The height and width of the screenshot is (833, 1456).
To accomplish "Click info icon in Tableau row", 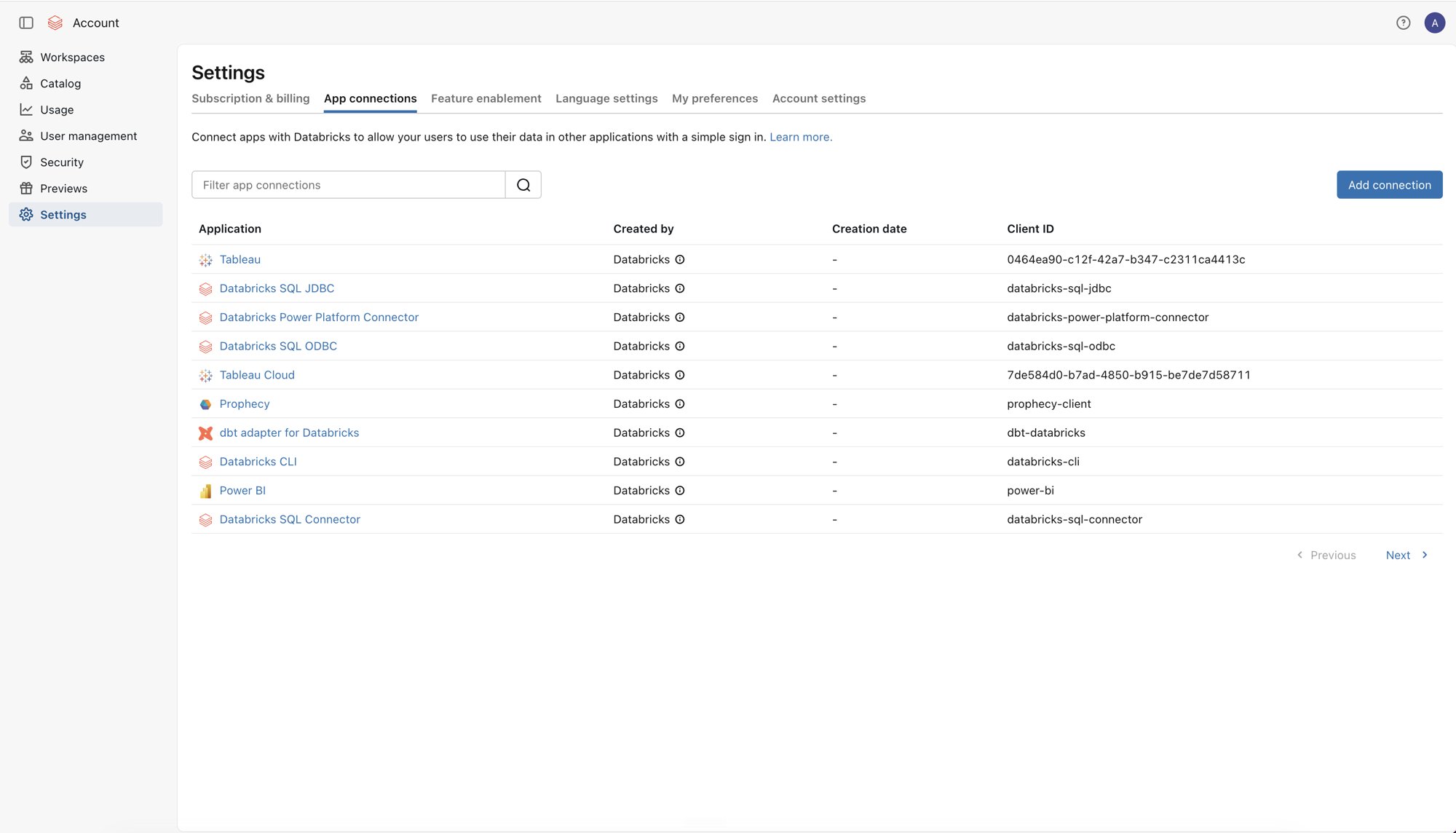I will click(680, 259).
